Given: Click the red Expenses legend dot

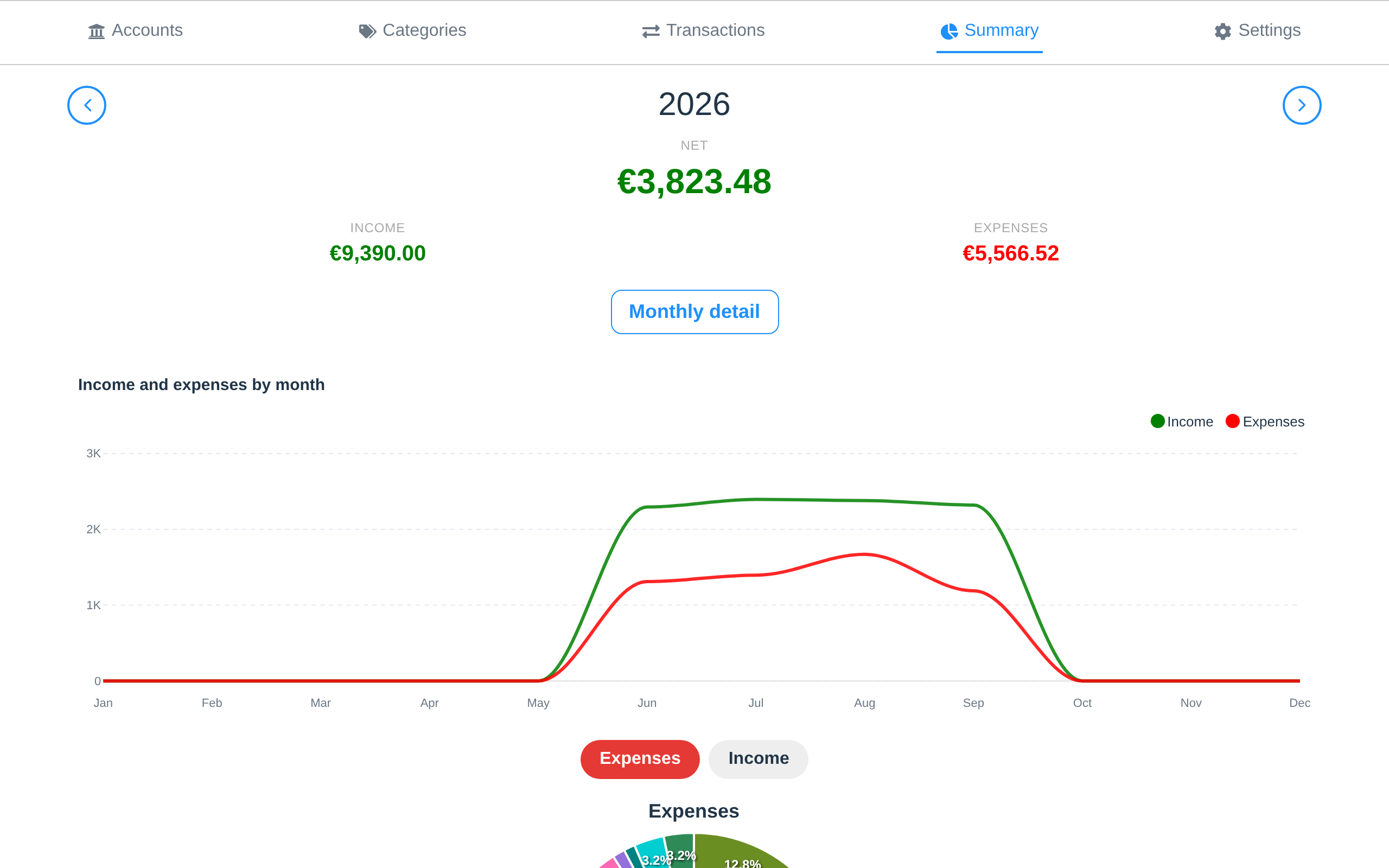Looking at the screenshot, I should pos(1232,422).
